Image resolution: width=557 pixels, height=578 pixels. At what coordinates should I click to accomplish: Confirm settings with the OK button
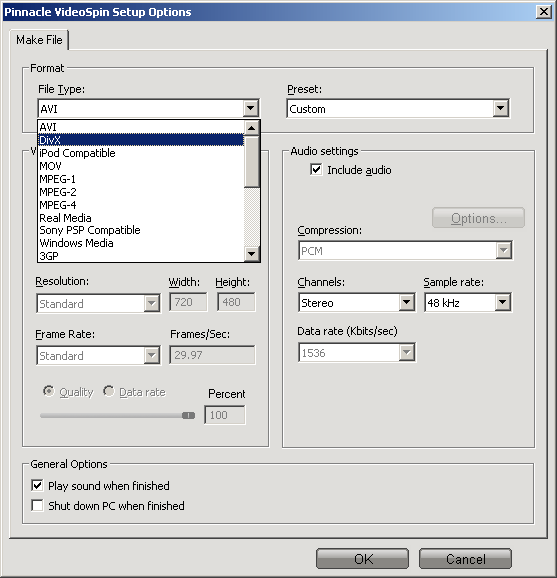tap(362, 559)
